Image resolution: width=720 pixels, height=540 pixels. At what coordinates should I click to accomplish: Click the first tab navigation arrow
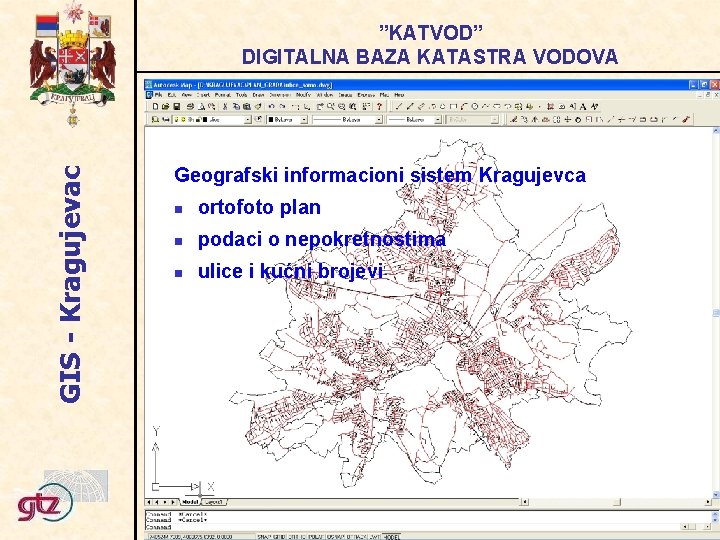coord(149,502)
